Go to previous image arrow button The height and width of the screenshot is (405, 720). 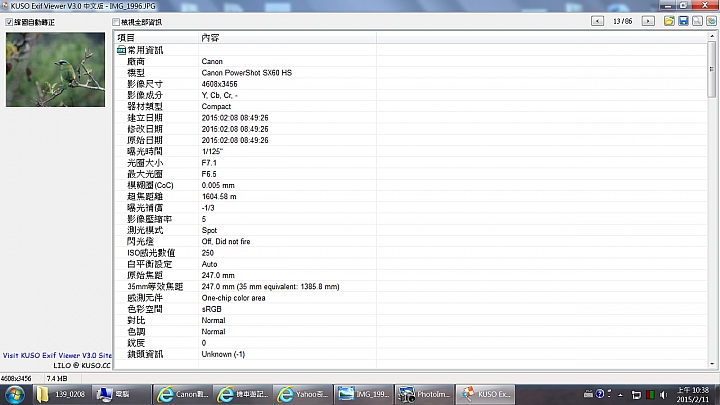click(597, 21)
